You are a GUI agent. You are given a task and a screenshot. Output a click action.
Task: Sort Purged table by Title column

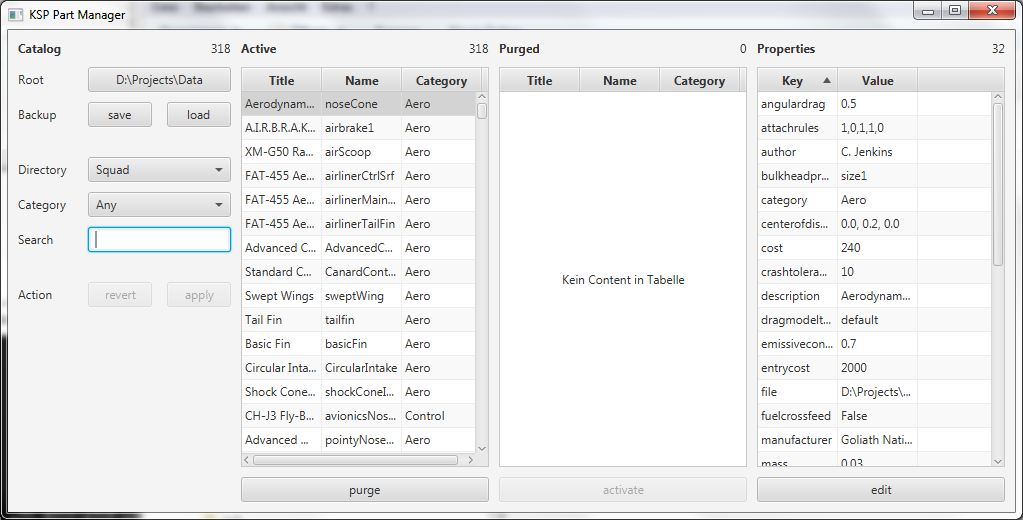coord(540,80)
